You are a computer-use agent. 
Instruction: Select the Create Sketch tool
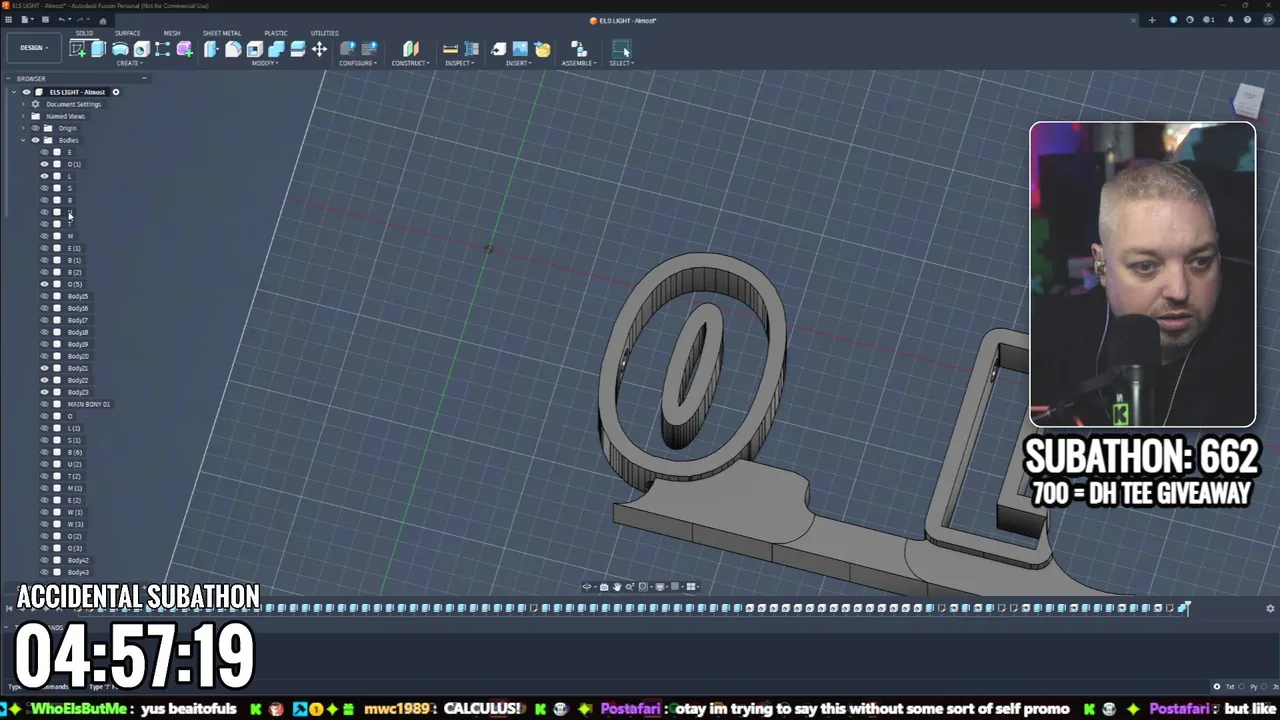tap(77, 49)
